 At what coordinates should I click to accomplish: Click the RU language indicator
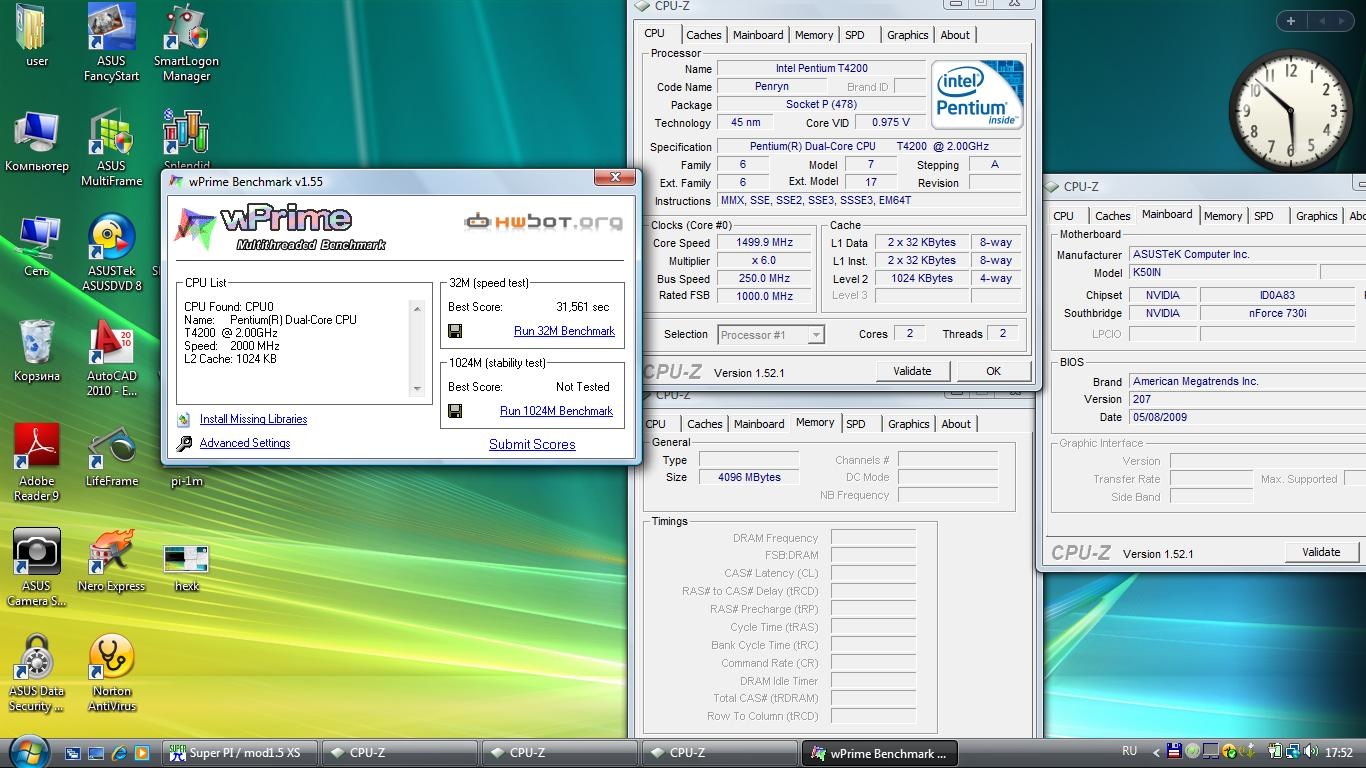click(1129, 752)
